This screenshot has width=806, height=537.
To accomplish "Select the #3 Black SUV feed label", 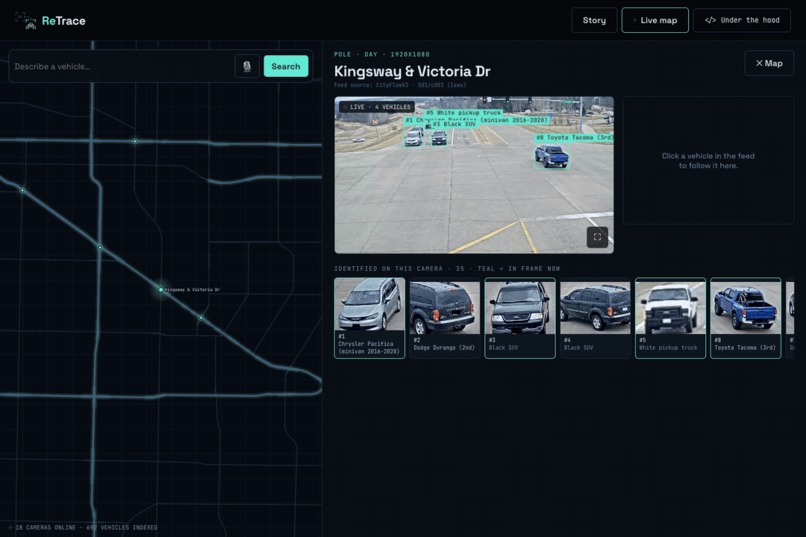I will 454,124.
